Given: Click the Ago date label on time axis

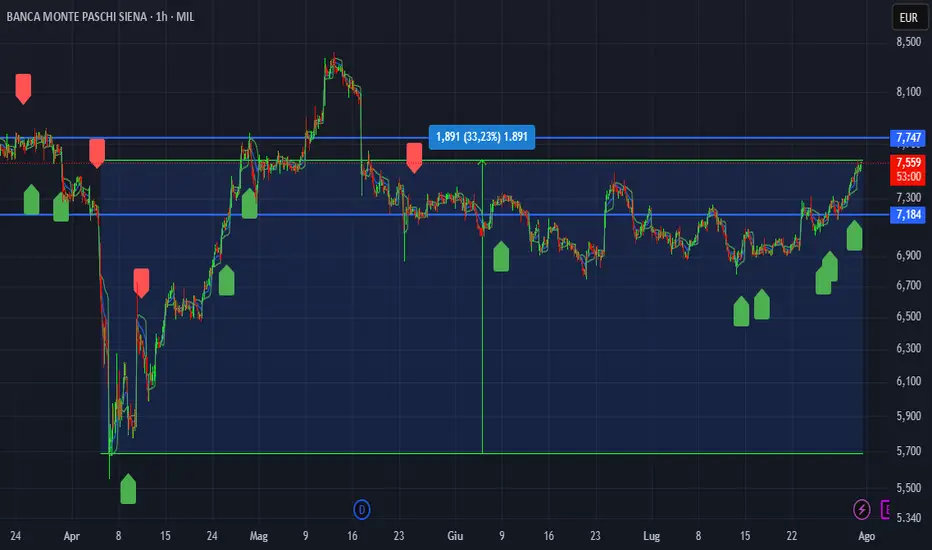Looking at the screenshot, I should [x=867, y=536].
